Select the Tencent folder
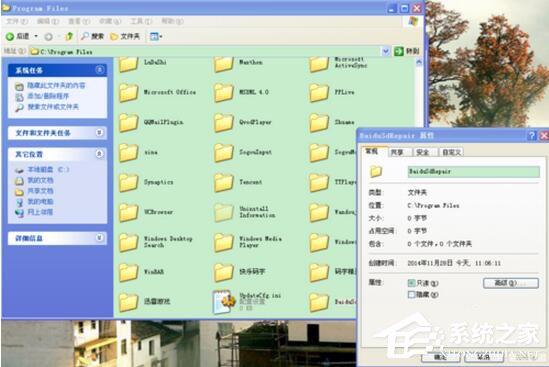549x367 pixels. pyautogui.click(x=238, y=182)
